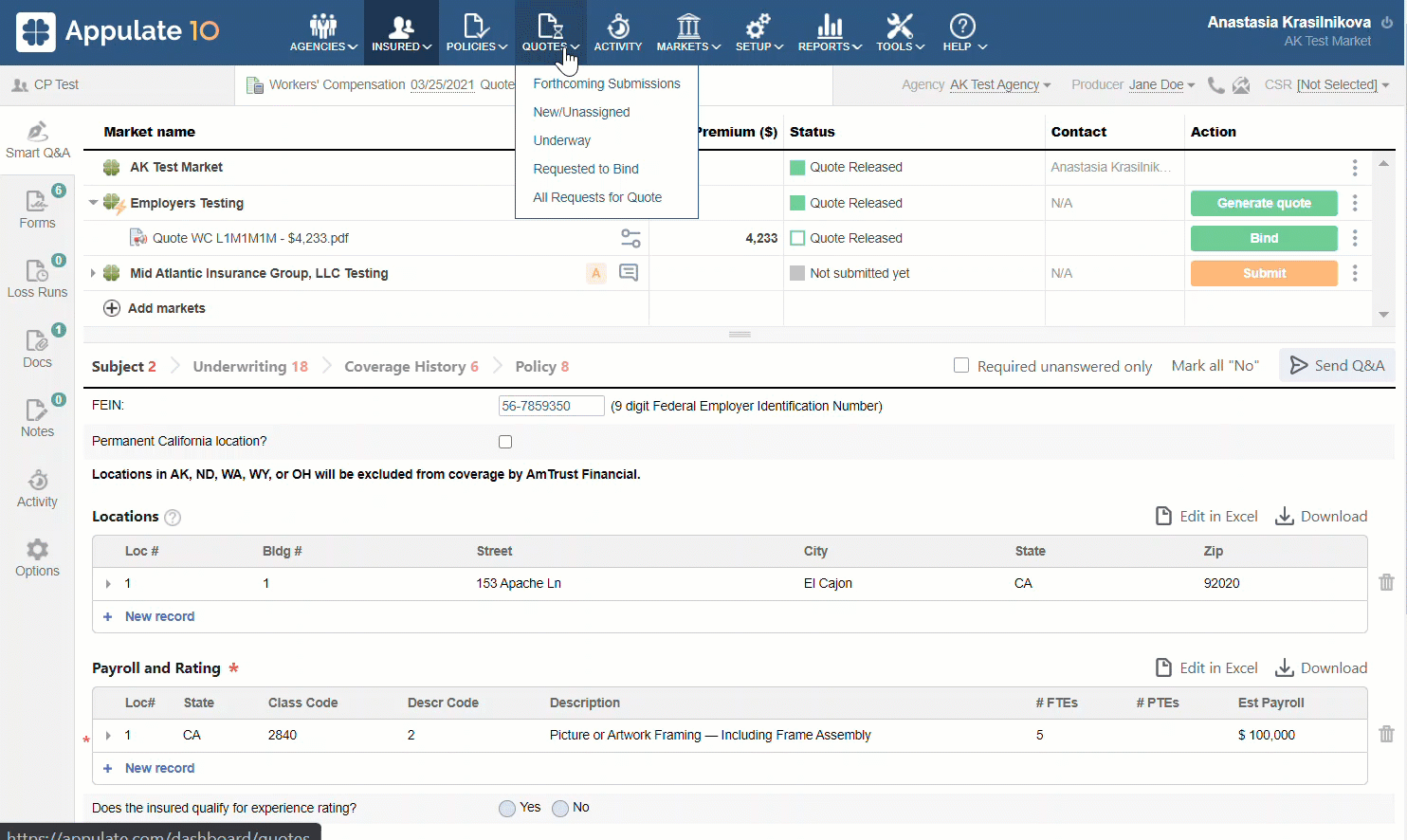This screenshot has height=840, width=1407.
Task: Open Options gear in the sidebar
Action: click(x=38, y=557)
